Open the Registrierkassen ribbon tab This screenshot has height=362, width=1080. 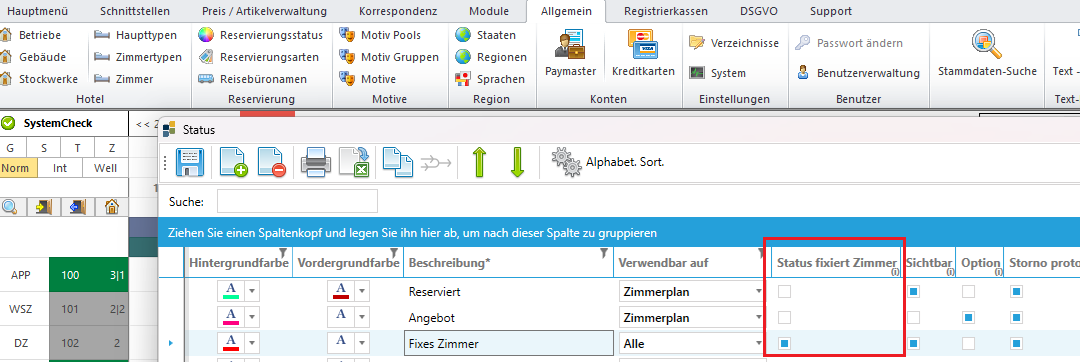(665, 11)
